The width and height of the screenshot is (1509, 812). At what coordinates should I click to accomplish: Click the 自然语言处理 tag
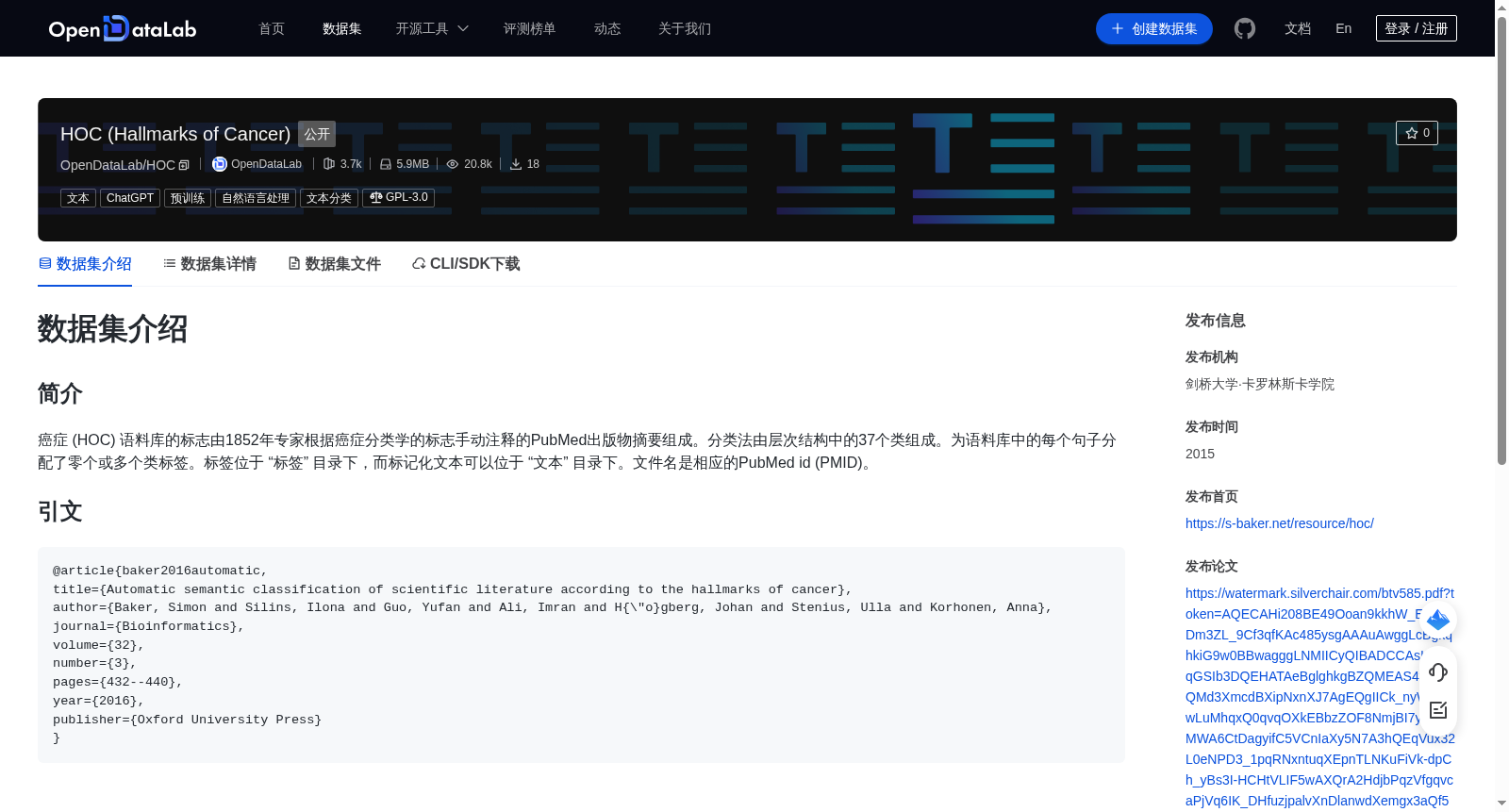(x=256, y=198)
